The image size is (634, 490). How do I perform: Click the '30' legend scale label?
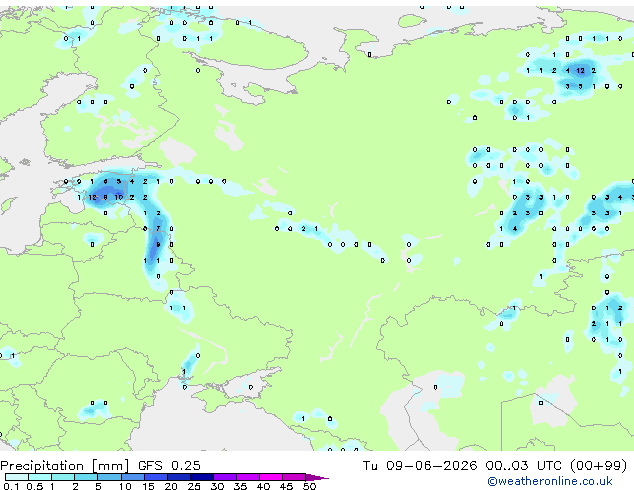pos(217,486)
